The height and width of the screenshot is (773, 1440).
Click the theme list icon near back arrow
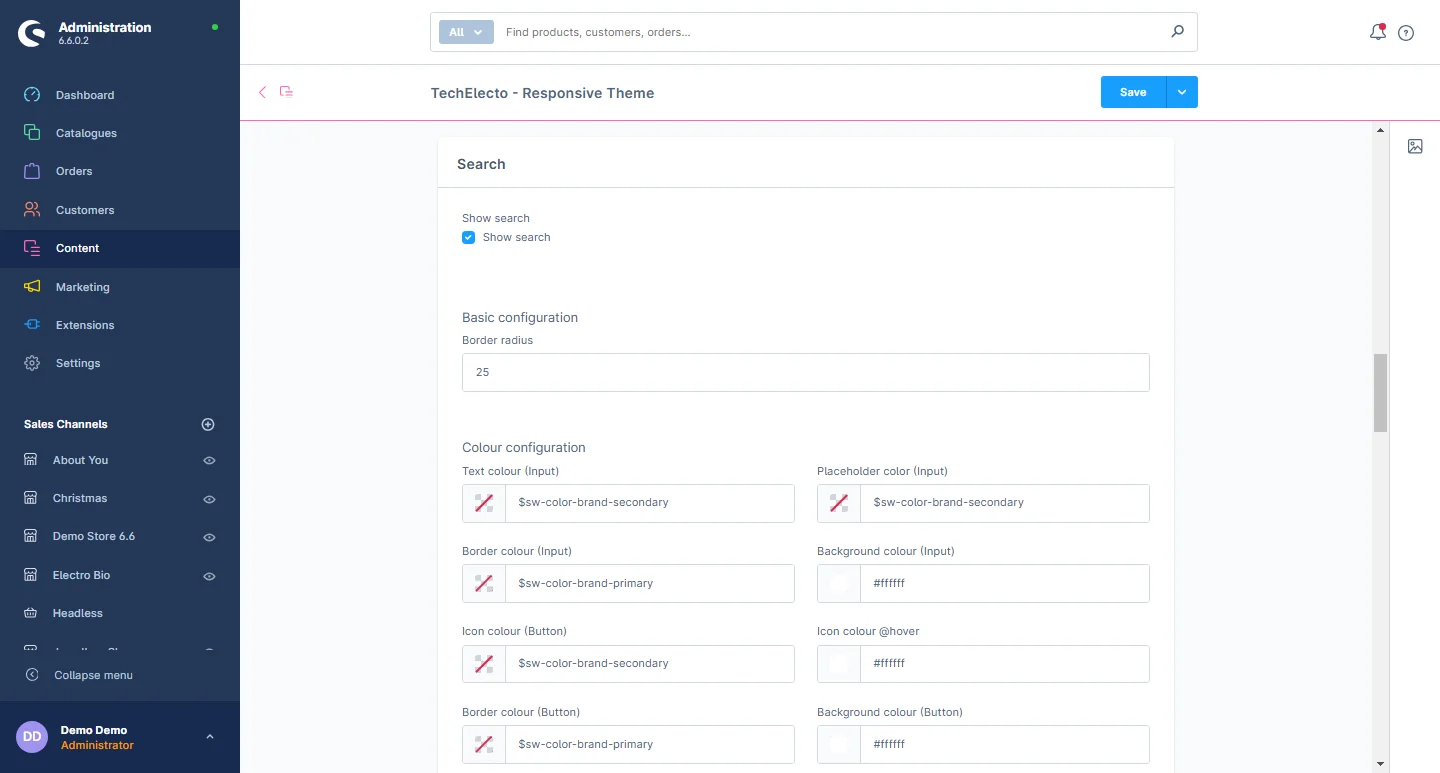pos(287,92)
